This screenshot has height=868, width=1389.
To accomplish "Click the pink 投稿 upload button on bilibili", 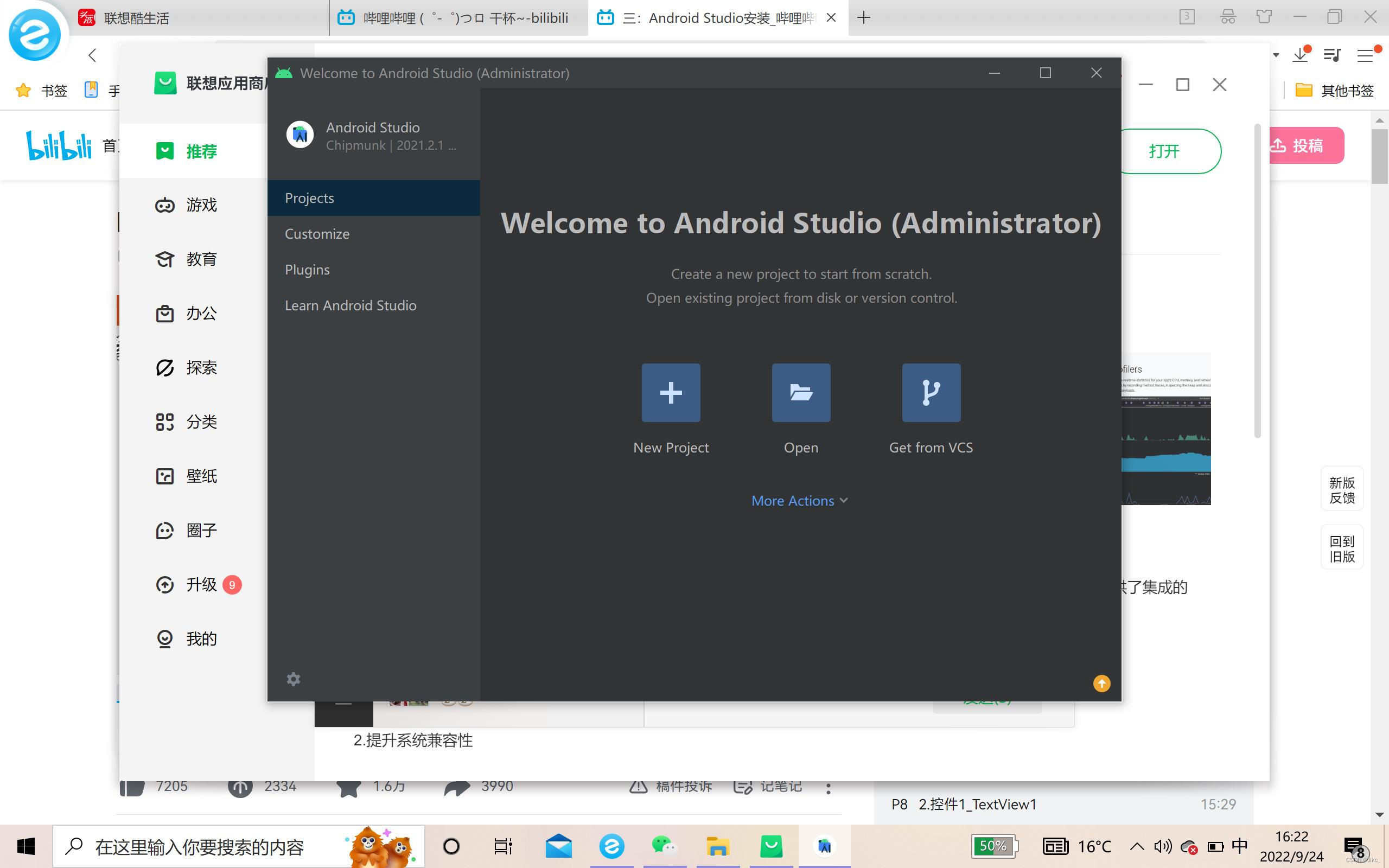I will [1307, 145].
